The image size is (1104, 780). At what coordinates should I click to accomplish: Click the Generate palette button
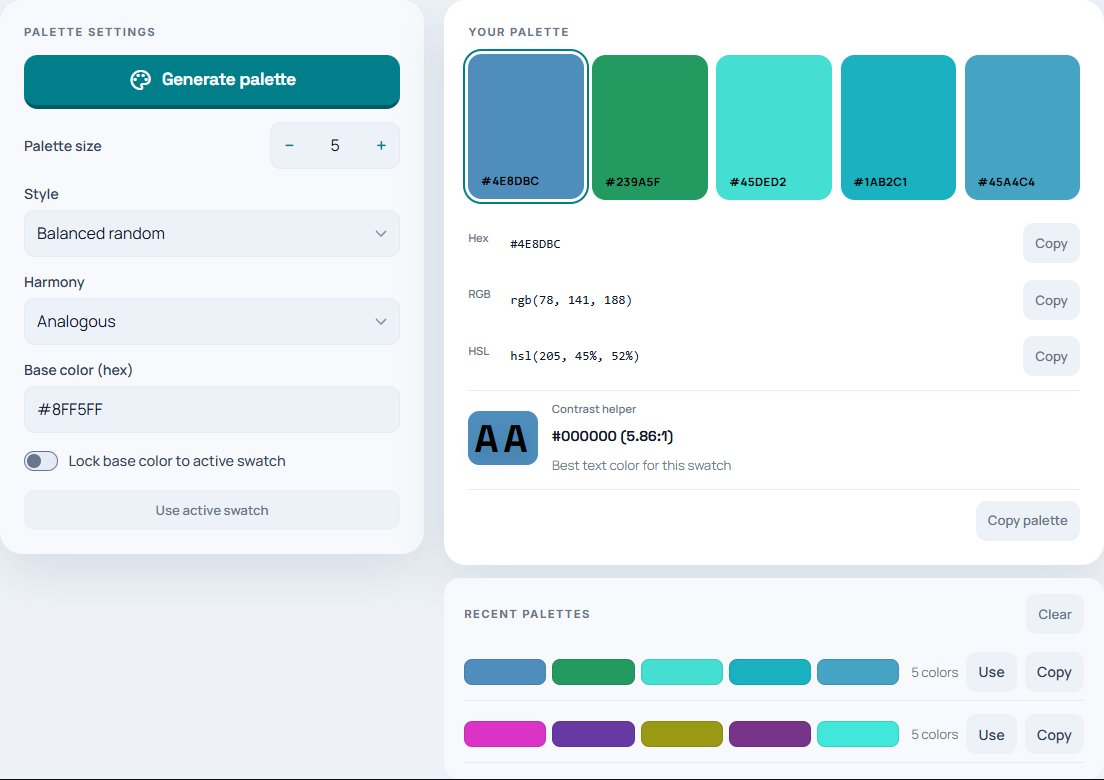(212, 81)
